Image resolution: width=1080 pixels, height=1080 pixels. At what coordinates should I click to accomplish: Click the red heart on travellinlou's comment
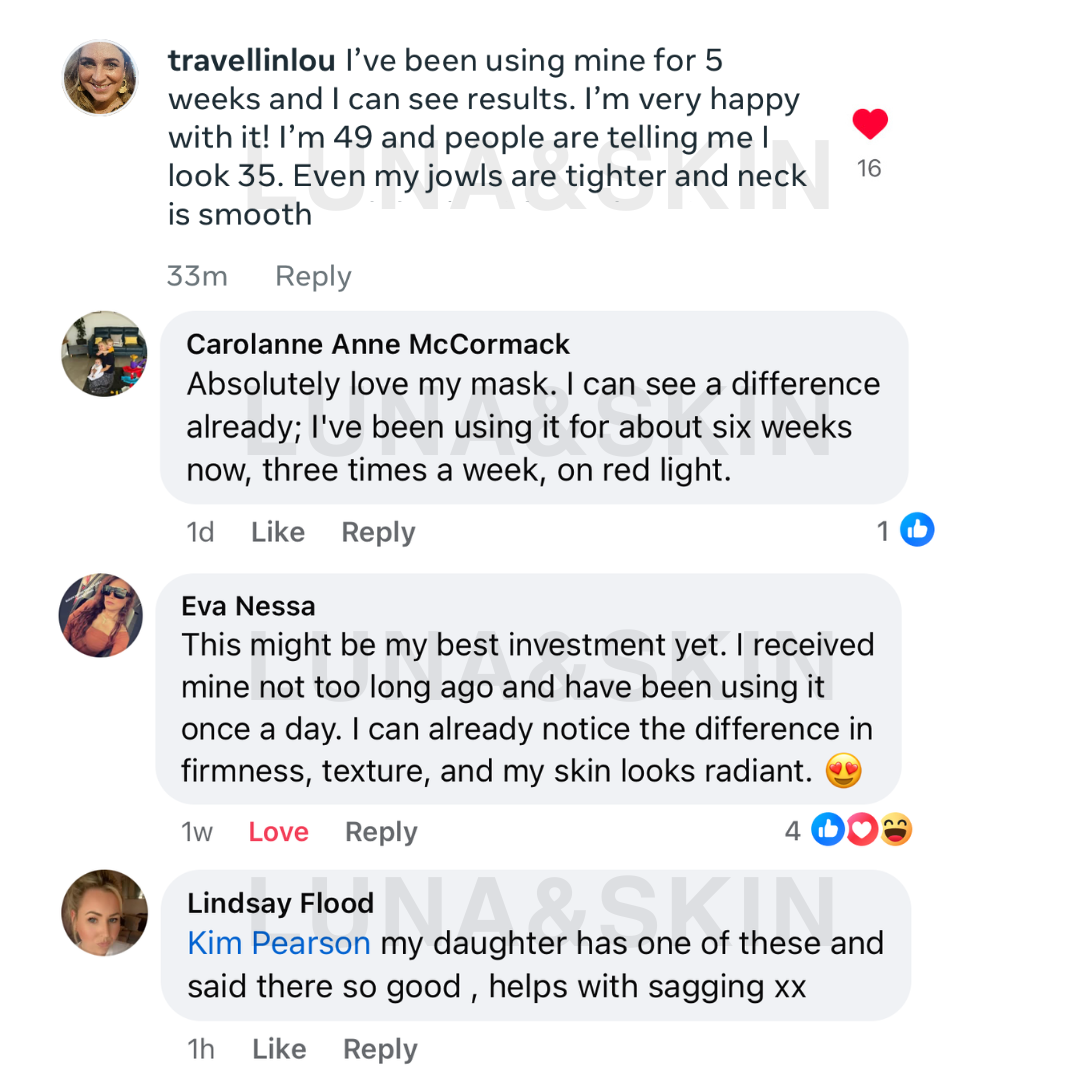coord(870,125)
